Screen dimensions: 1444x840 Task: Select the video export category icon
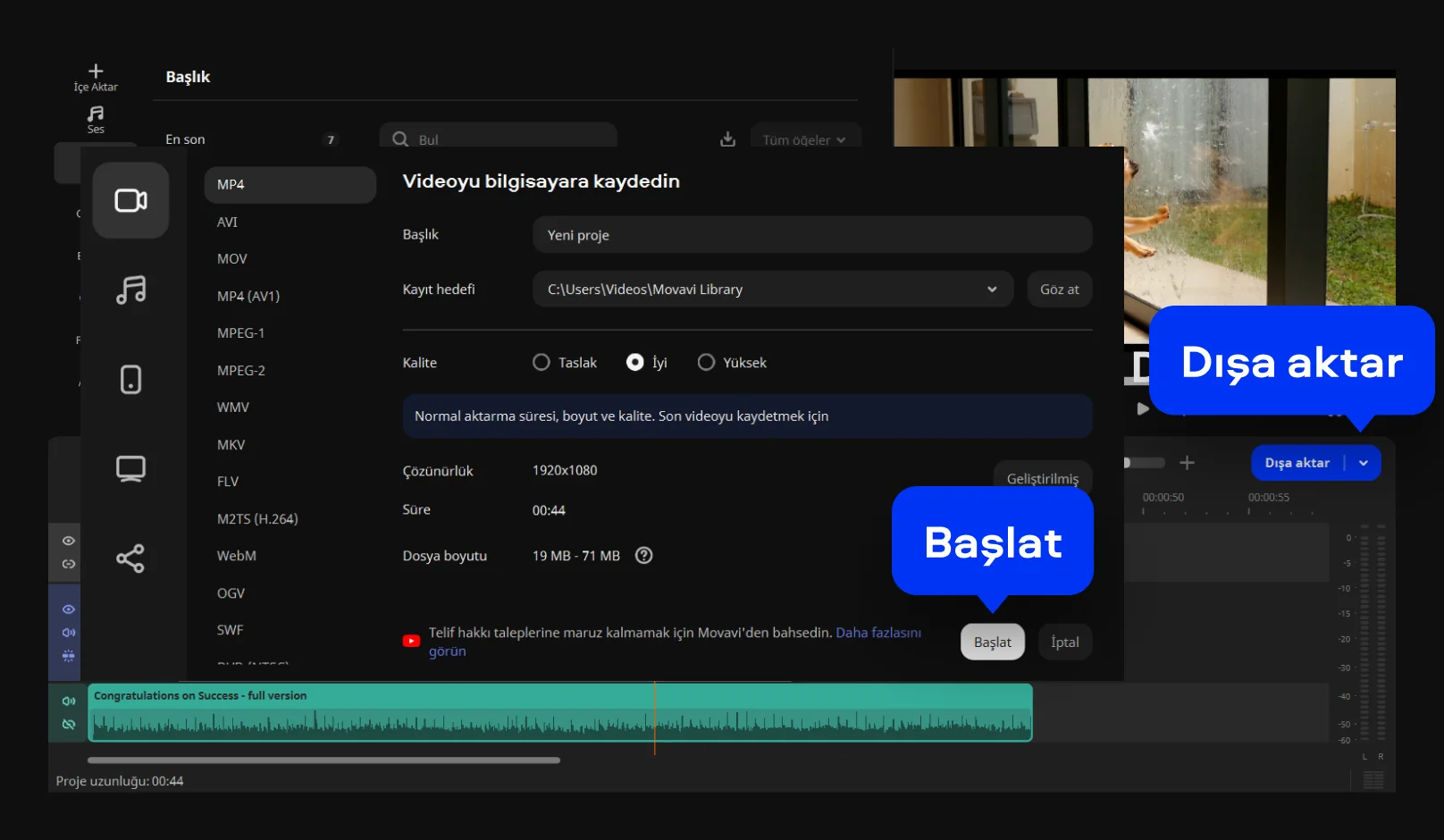click(130, 200)
